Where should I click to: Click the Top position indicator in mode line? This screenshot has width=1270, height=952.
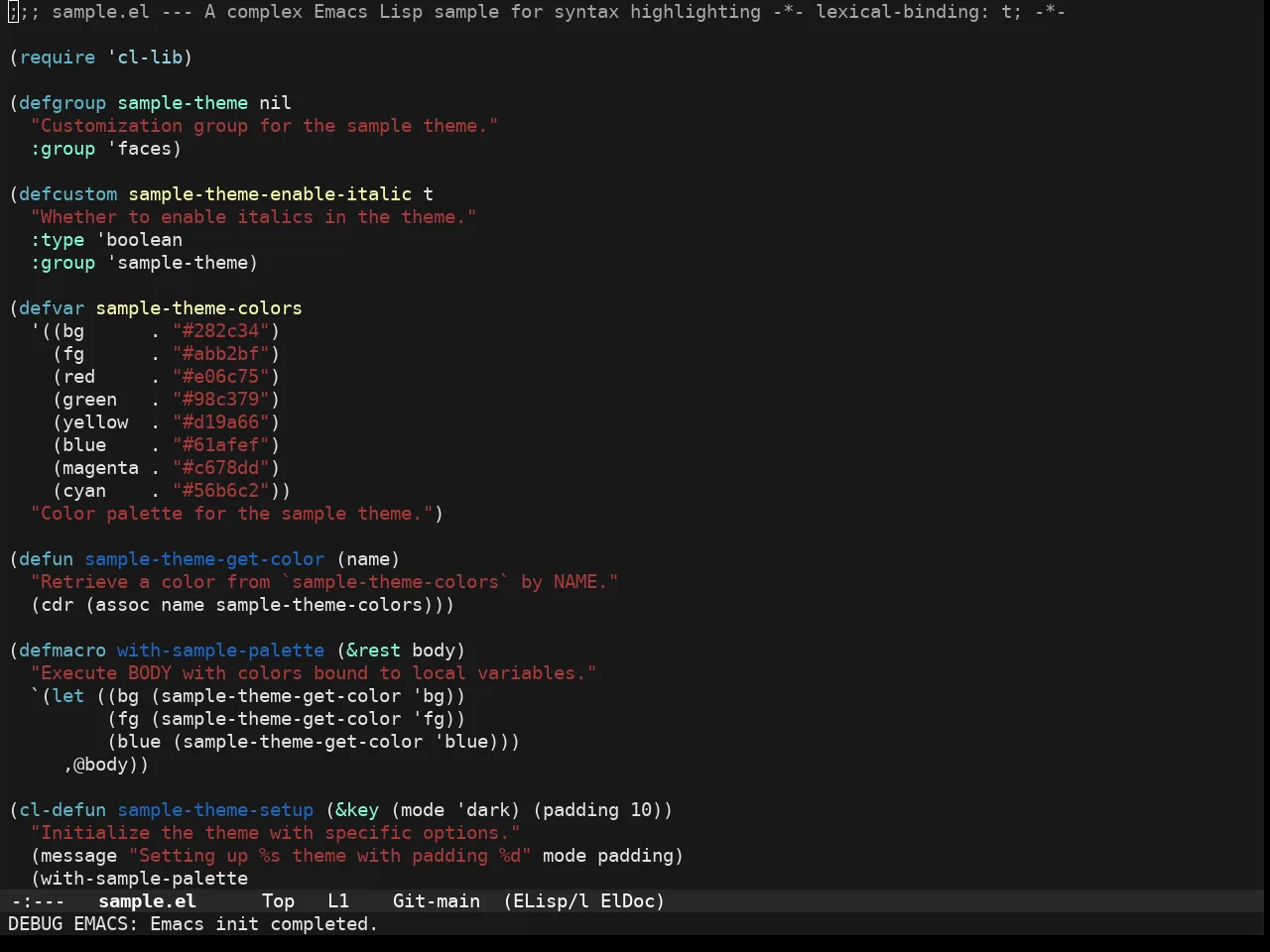click(278, 900)
